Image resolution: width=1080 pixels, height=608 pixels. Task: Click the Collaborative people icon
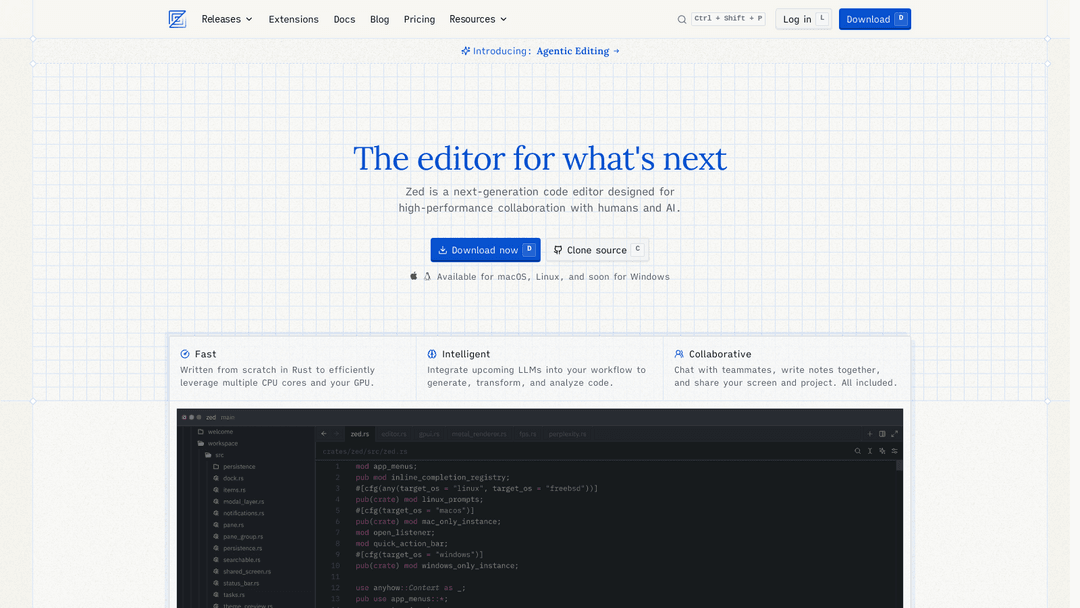point(679,354)
